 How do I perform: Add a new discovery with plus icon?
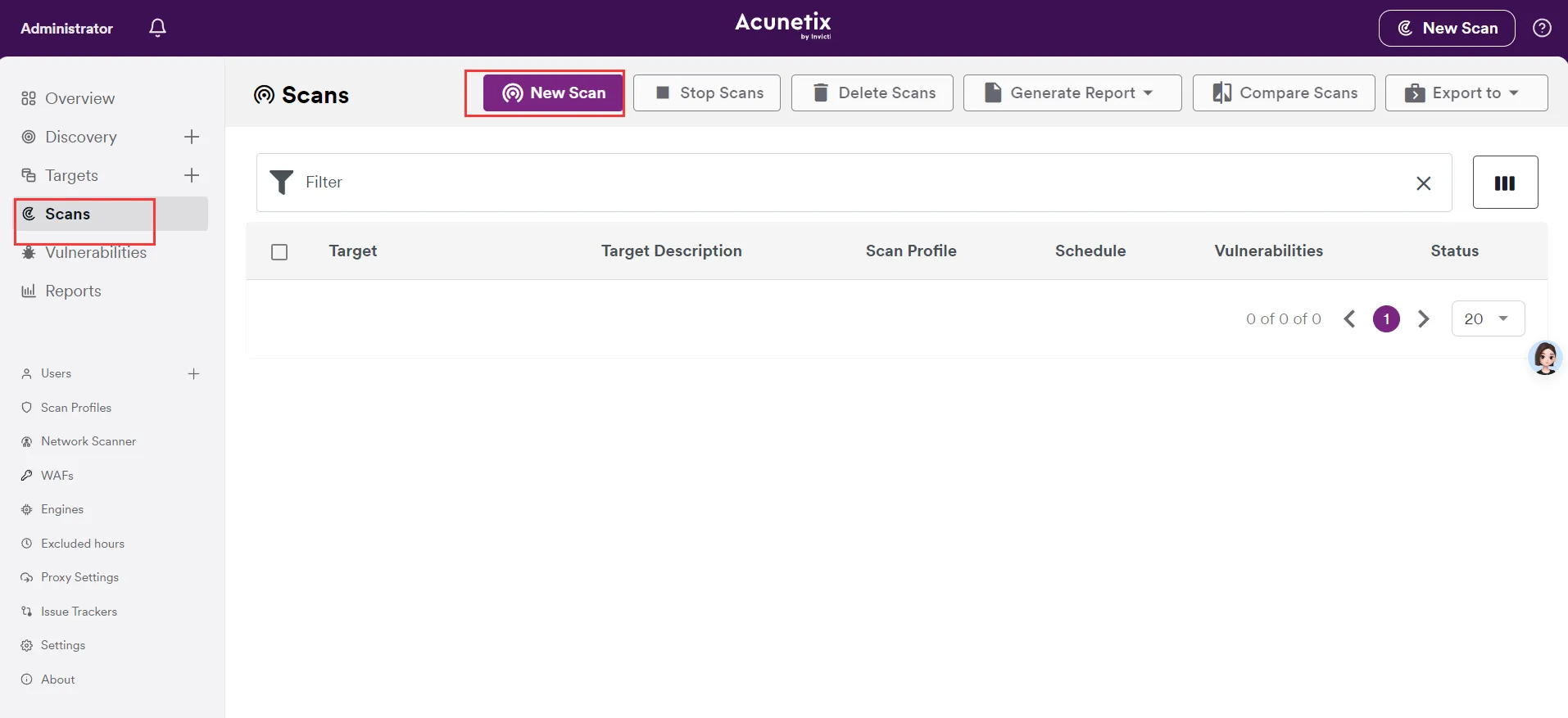(x=192, y=137)
